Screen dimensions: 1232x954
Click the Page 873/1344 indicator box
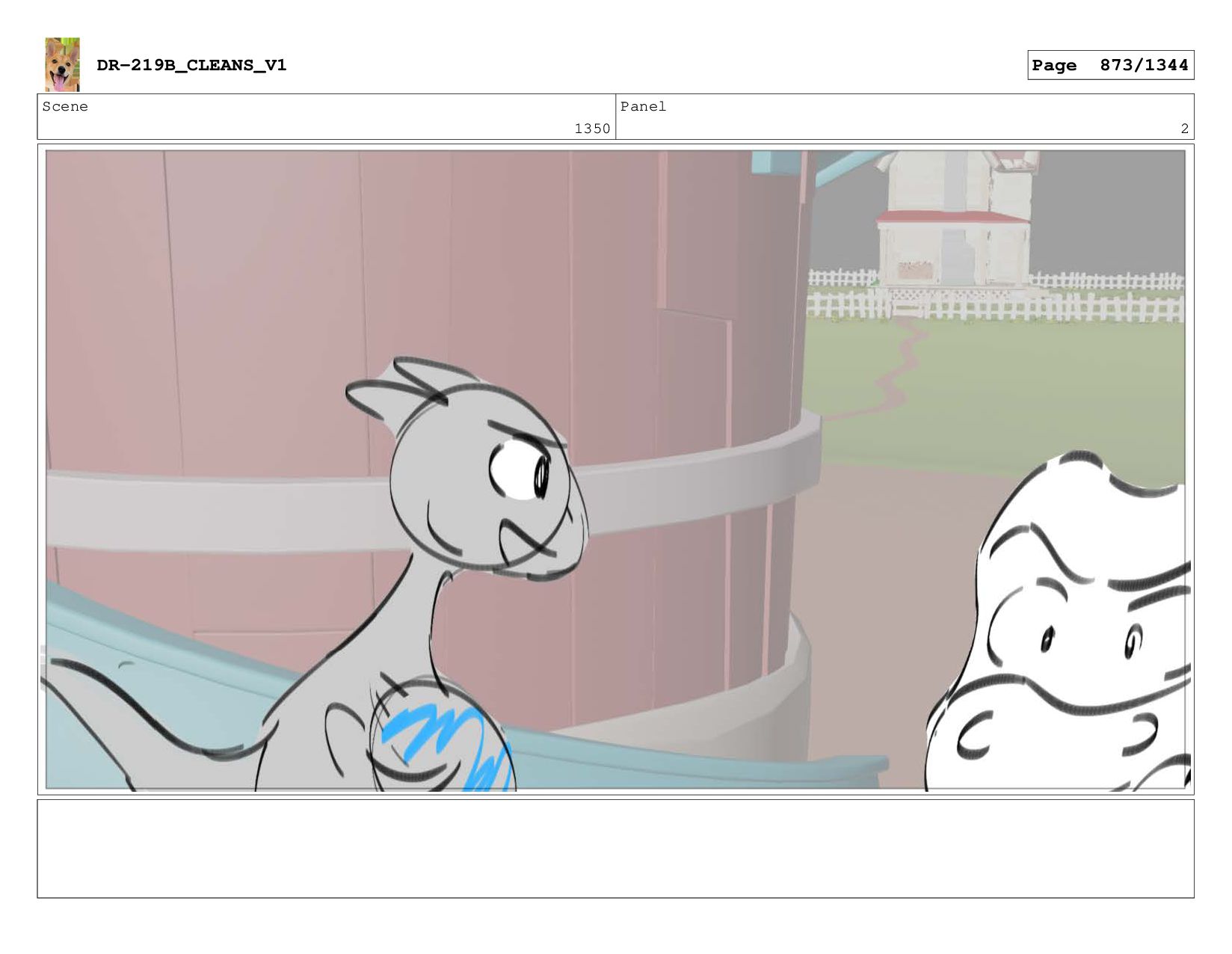[1110, 65]
